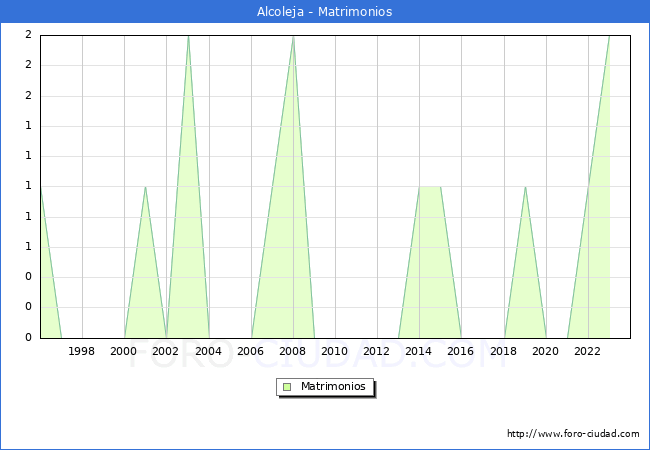Click the 2010 x-axis year label

pyautogui.click(x=334, y=351)
